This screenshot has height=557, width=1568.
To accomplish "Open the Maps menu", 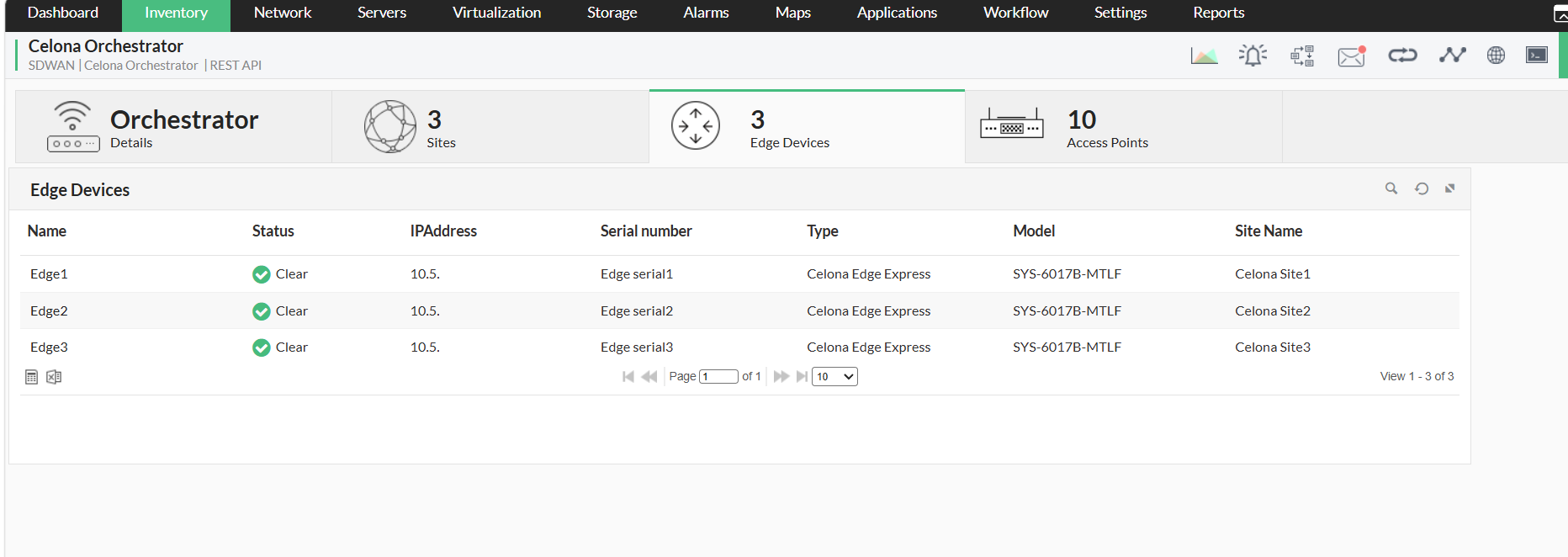I will pos(793,13).
